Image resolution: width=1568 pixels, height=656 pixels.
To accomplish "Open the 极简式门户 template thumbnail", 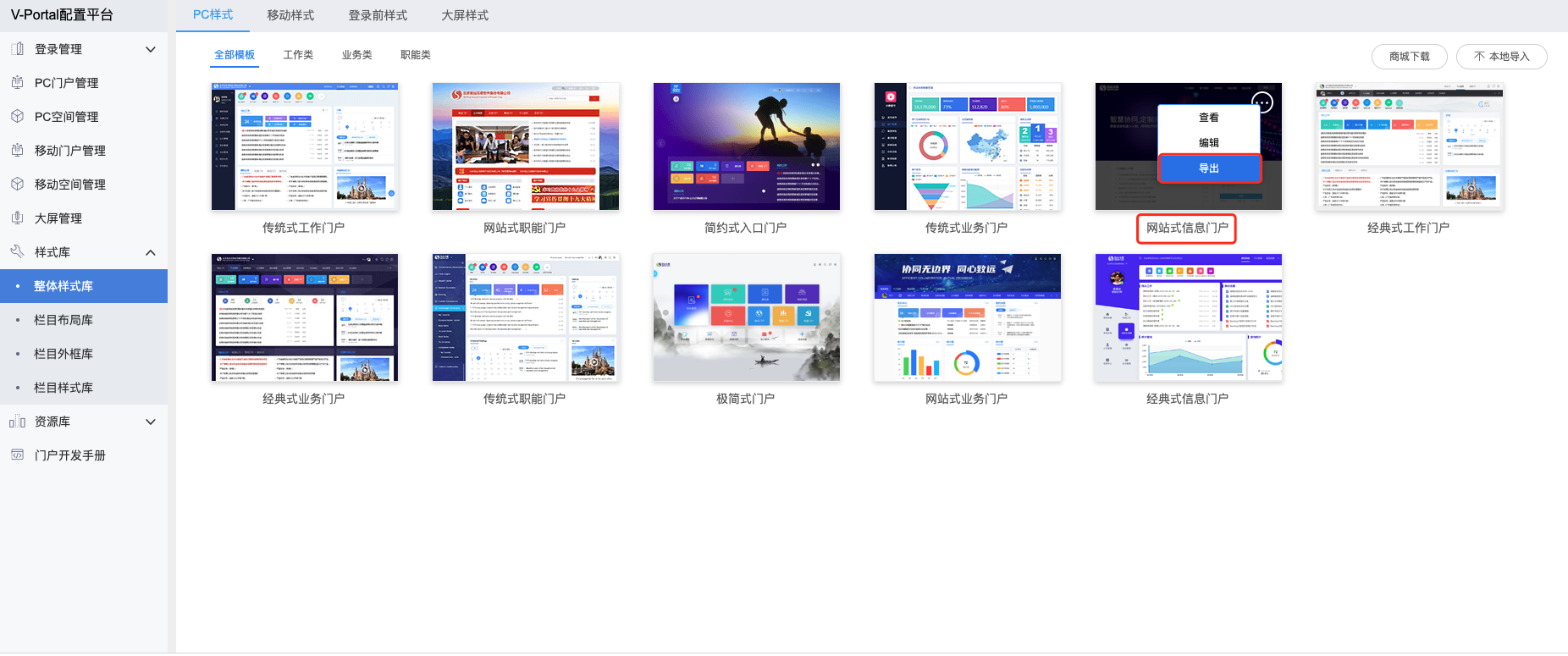I will click(x=746, y=317).
